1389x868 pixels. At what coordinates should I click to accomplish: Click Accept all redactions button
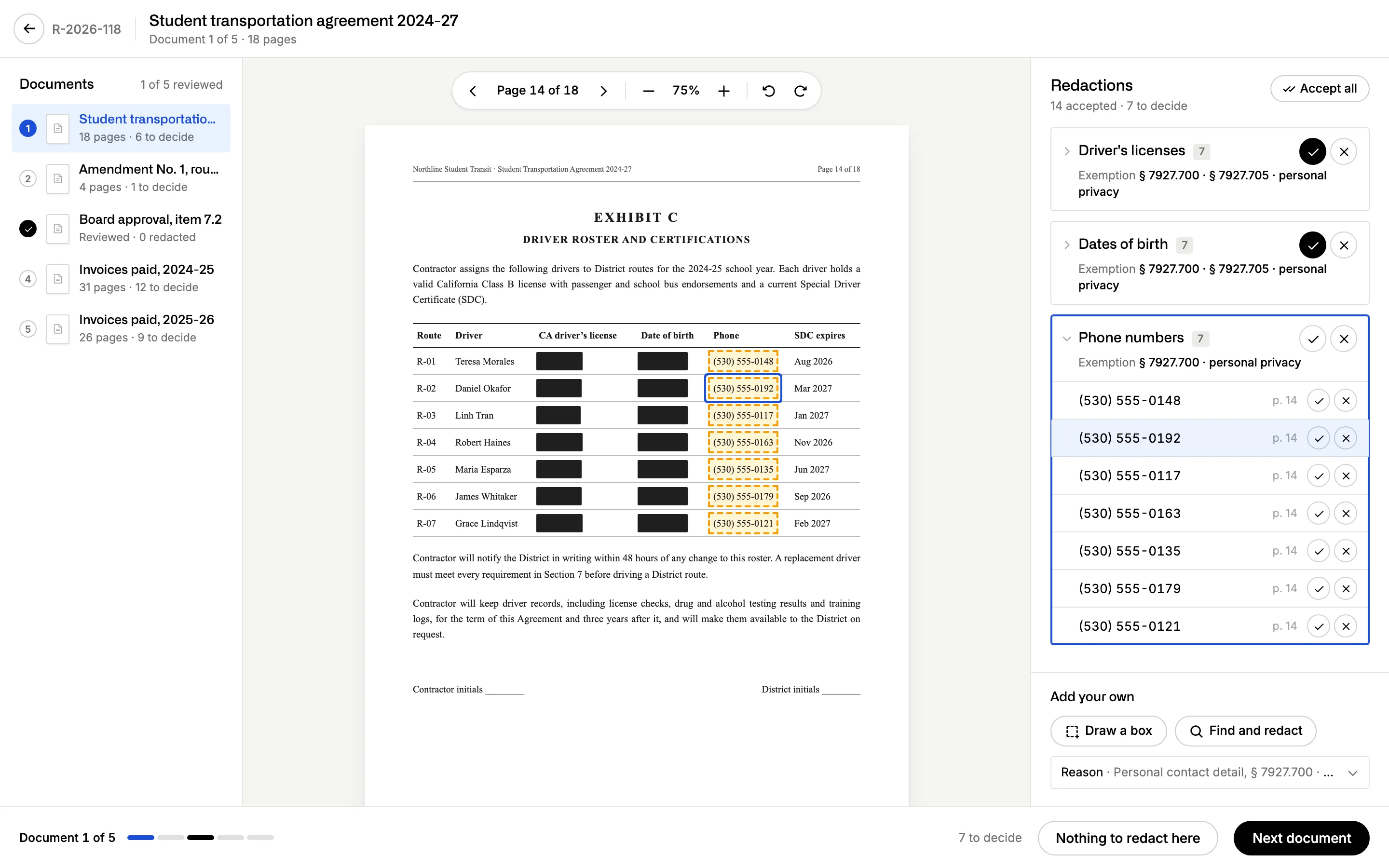coord(1320,88)
